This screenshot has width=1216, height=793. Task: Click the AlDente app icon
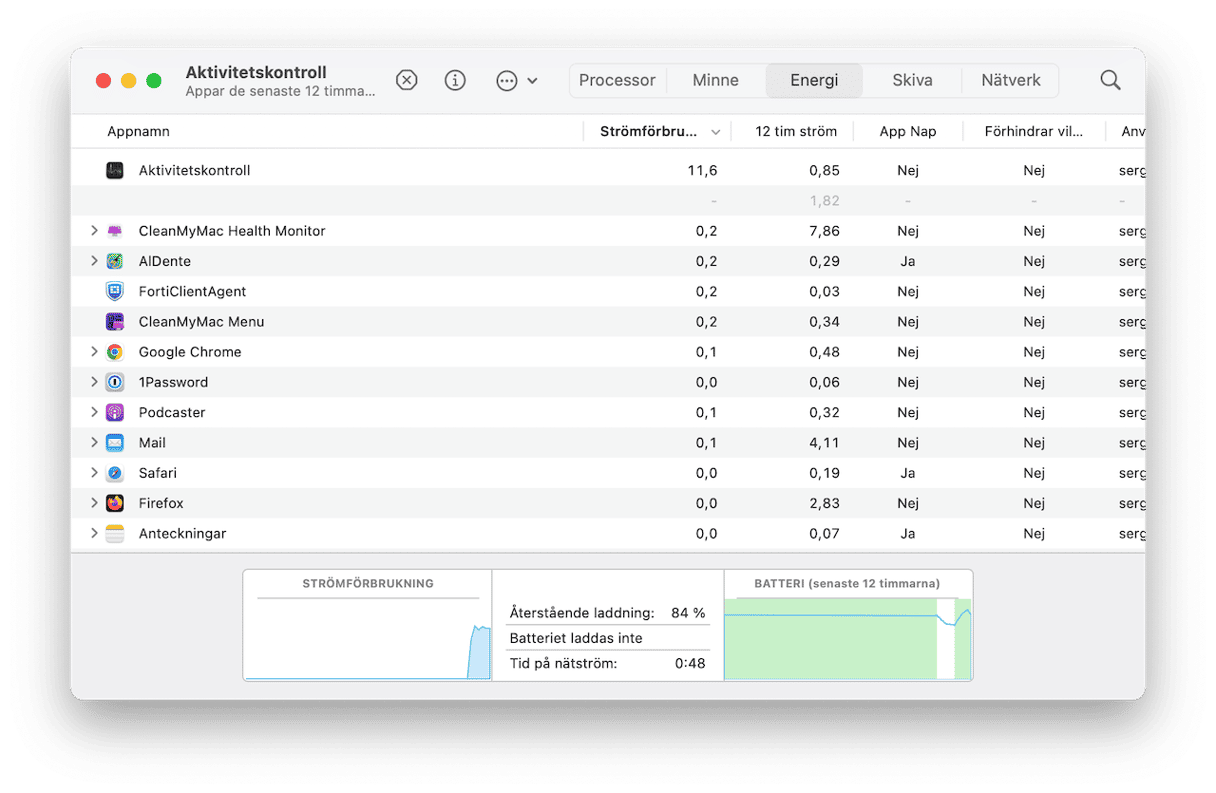point(115,261)
